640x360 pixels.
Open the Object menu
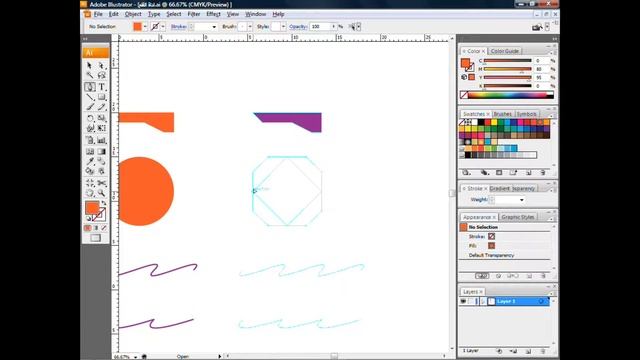133,14
